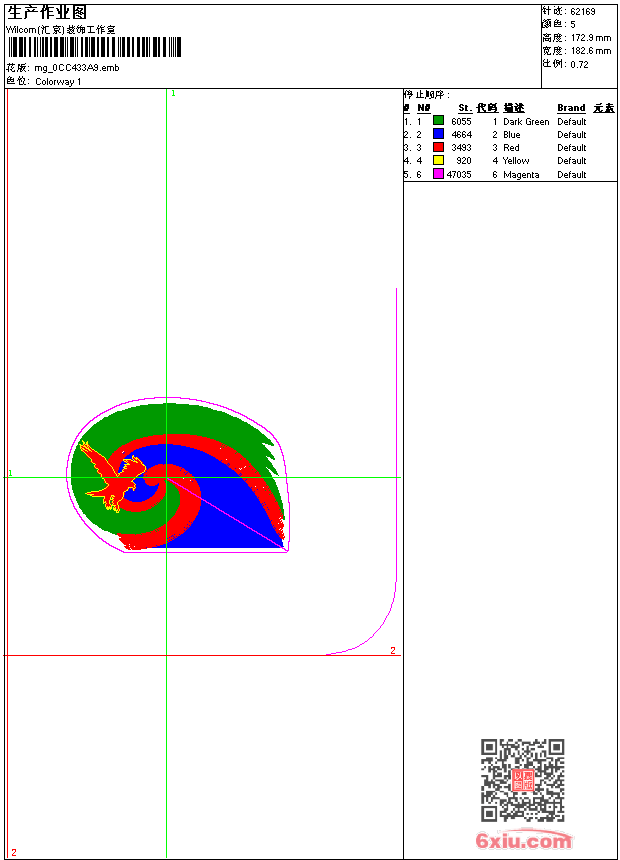
Task: Click the width value '182.6 mm'
Action: 591,51
